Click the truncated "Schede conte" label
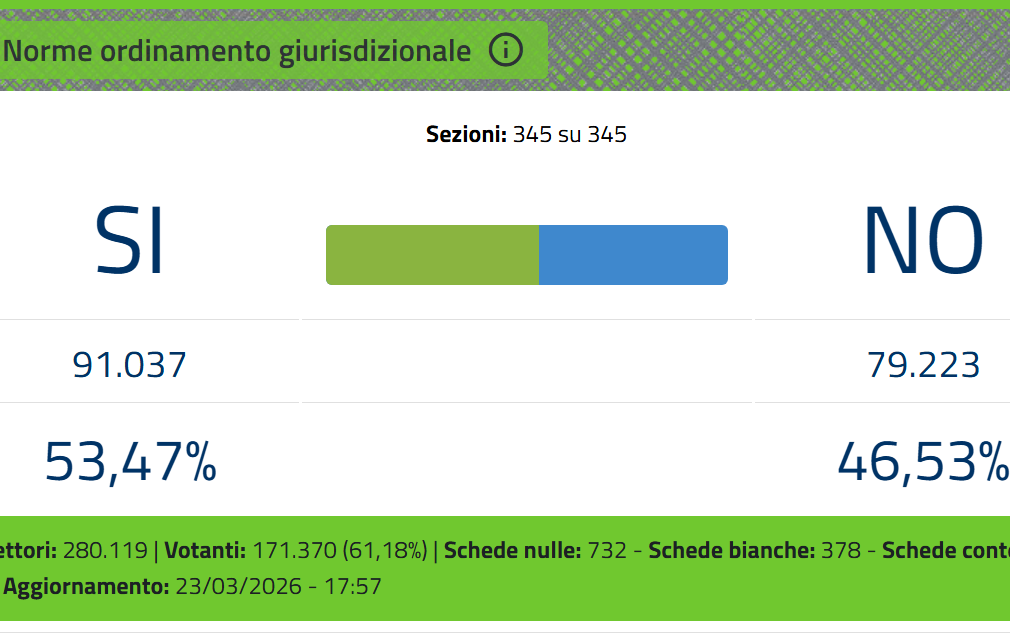This screenshot has height=633, width=1010. (x=944, y=550)
